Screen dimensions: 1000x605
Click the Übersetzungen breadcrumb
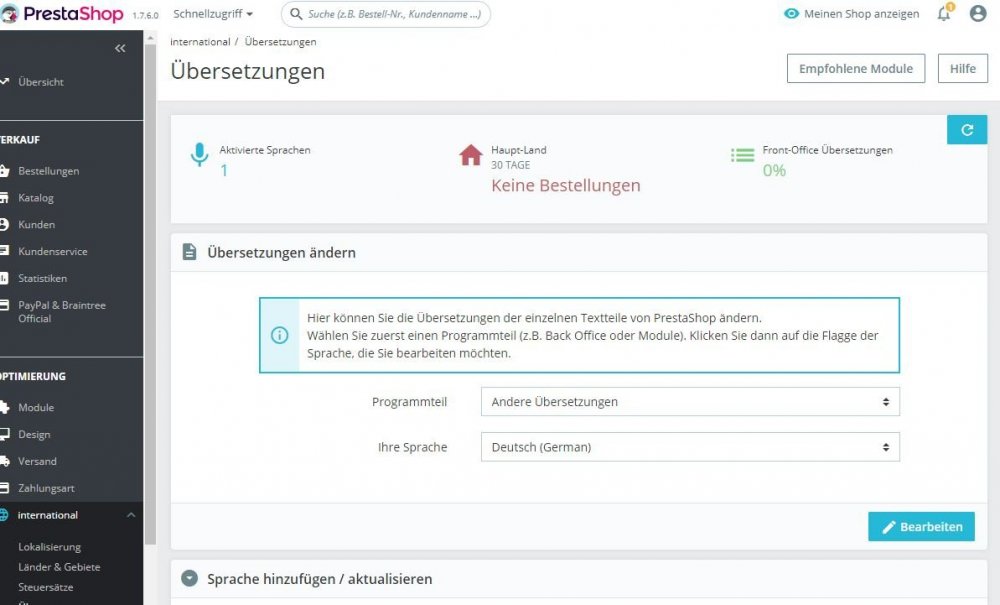(280, 41)
